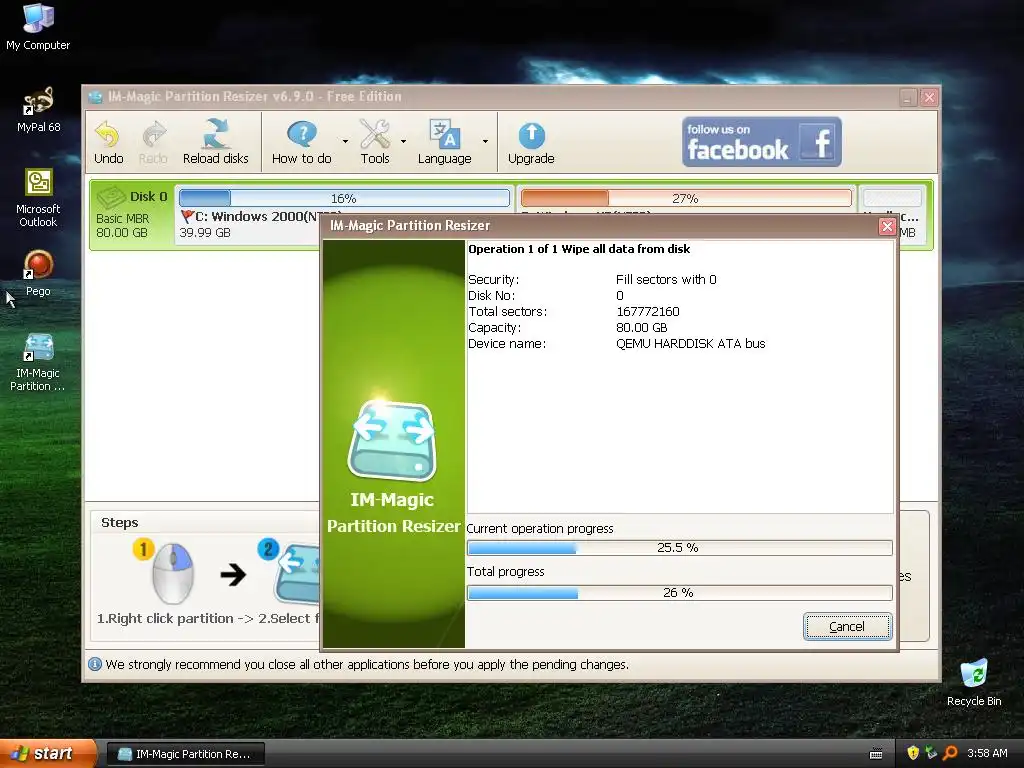Viewport: 1024px width, 768px height.
Task: Click Reload disks in the toolbar
Action: tap(216, 142)
